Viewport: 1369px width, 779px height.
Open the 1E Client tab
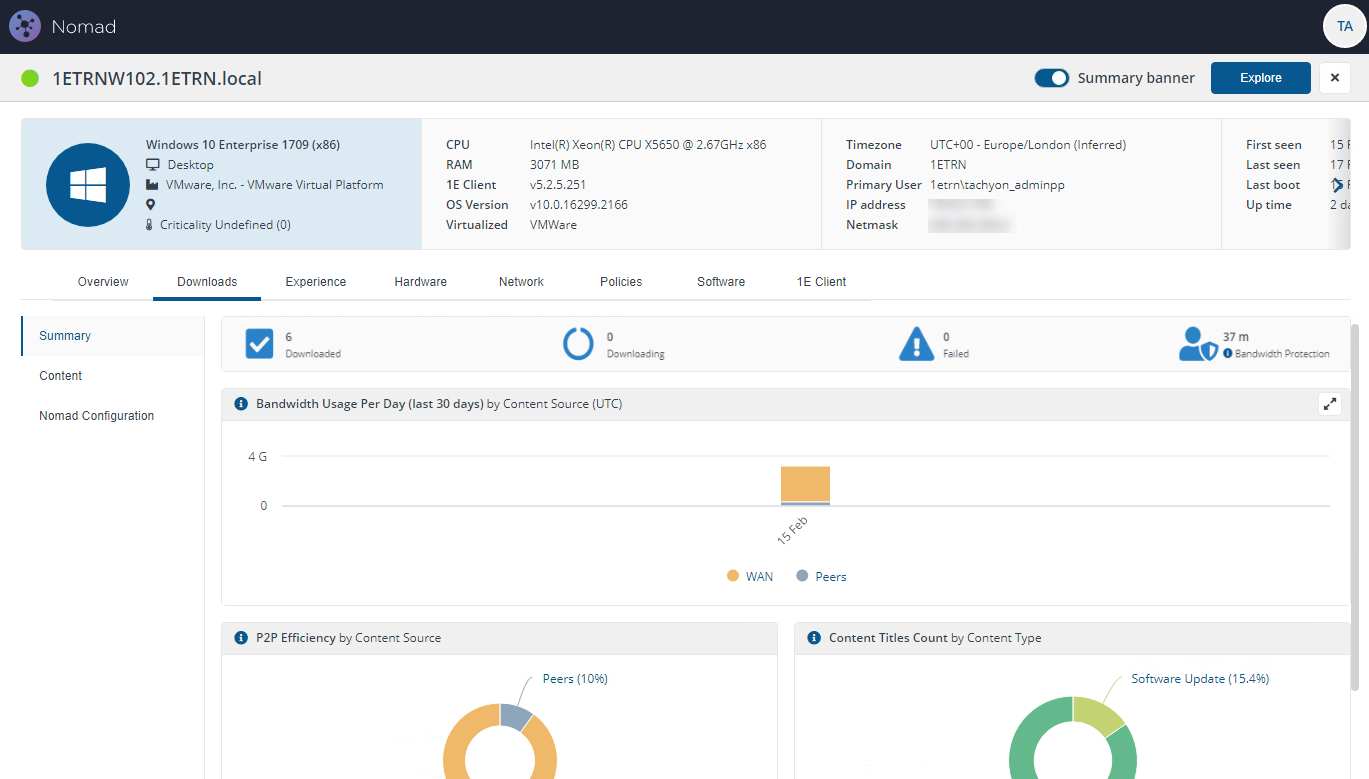[822, 282]
